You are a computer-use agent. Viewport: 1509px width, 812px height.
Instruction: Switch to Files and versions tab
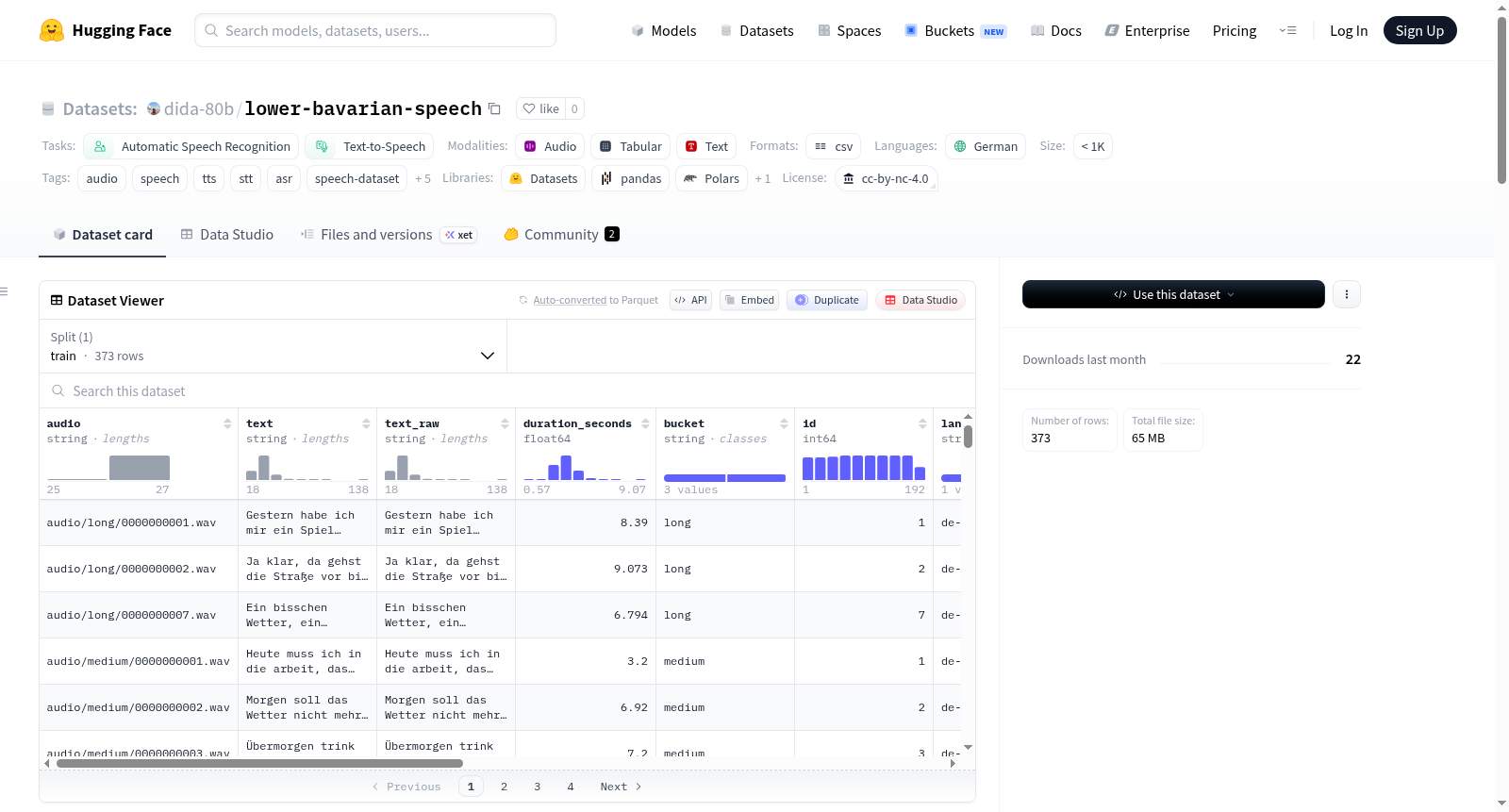point(389,234)
